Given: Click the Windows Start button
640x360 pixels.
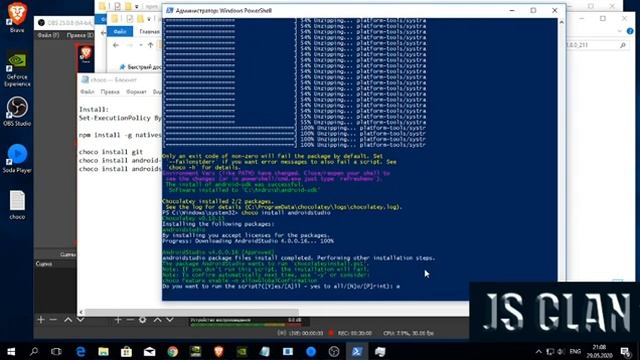Looking at the screenshot, I should coord(11,351).
